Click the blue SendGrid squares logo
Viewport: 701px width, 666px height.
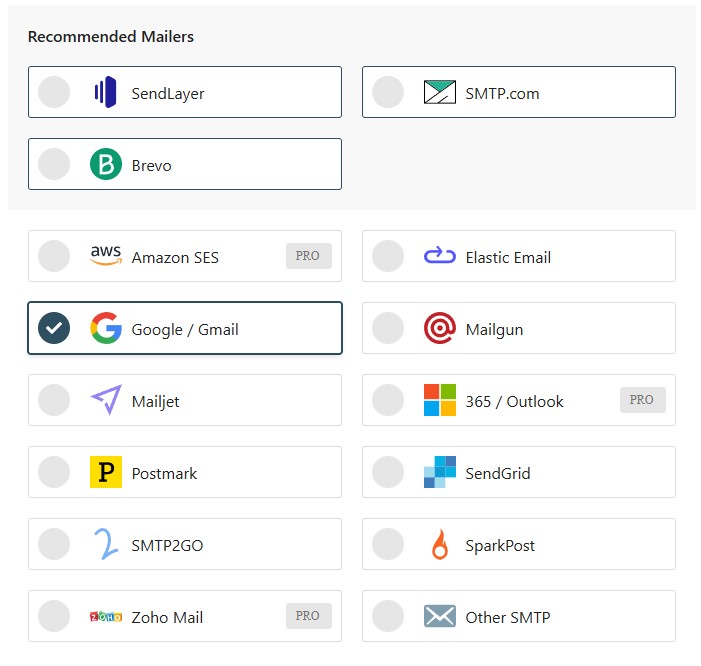point(440,472)
